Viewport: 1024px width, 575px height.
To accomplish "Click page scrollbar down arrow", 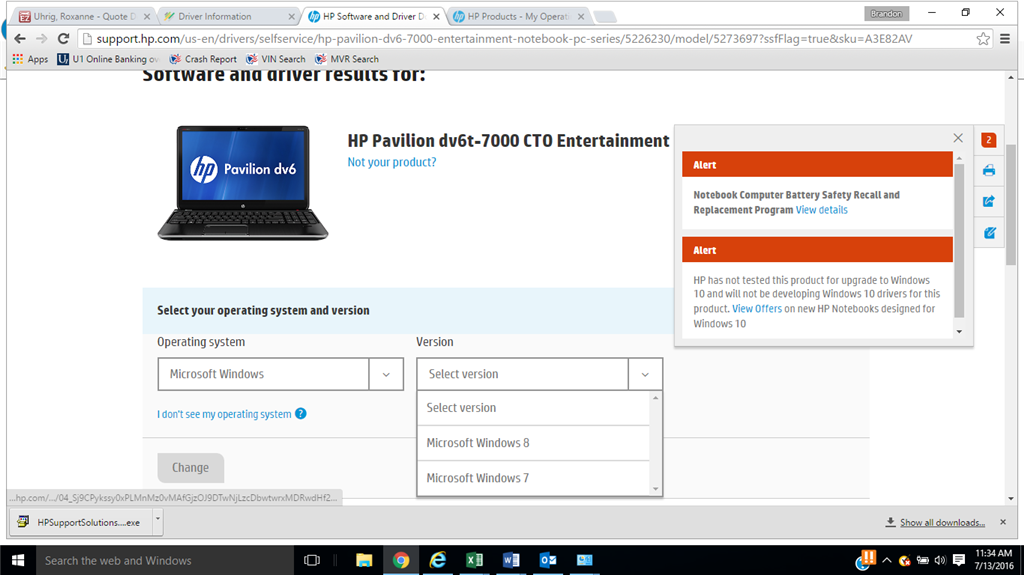I will tap(1011, 499).
